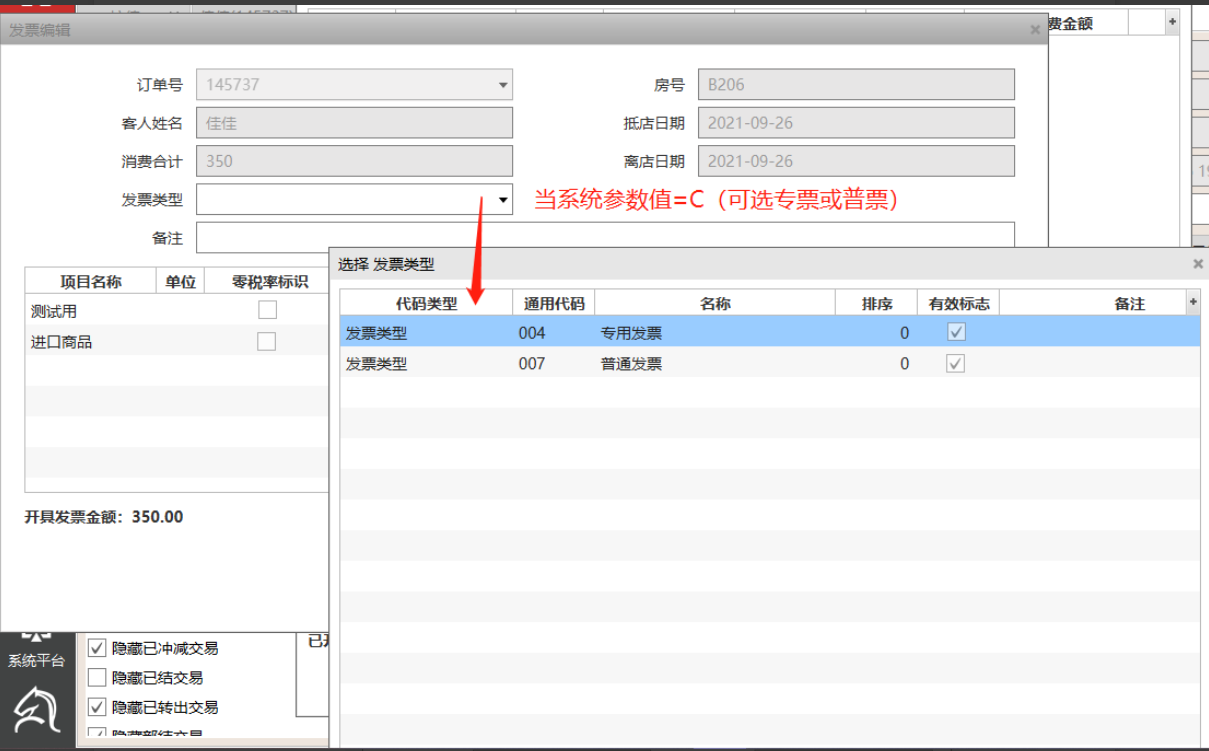Toggle 有效标志 checkbox for 专用发票
1209x751 pixels.
tap(956, 332)
